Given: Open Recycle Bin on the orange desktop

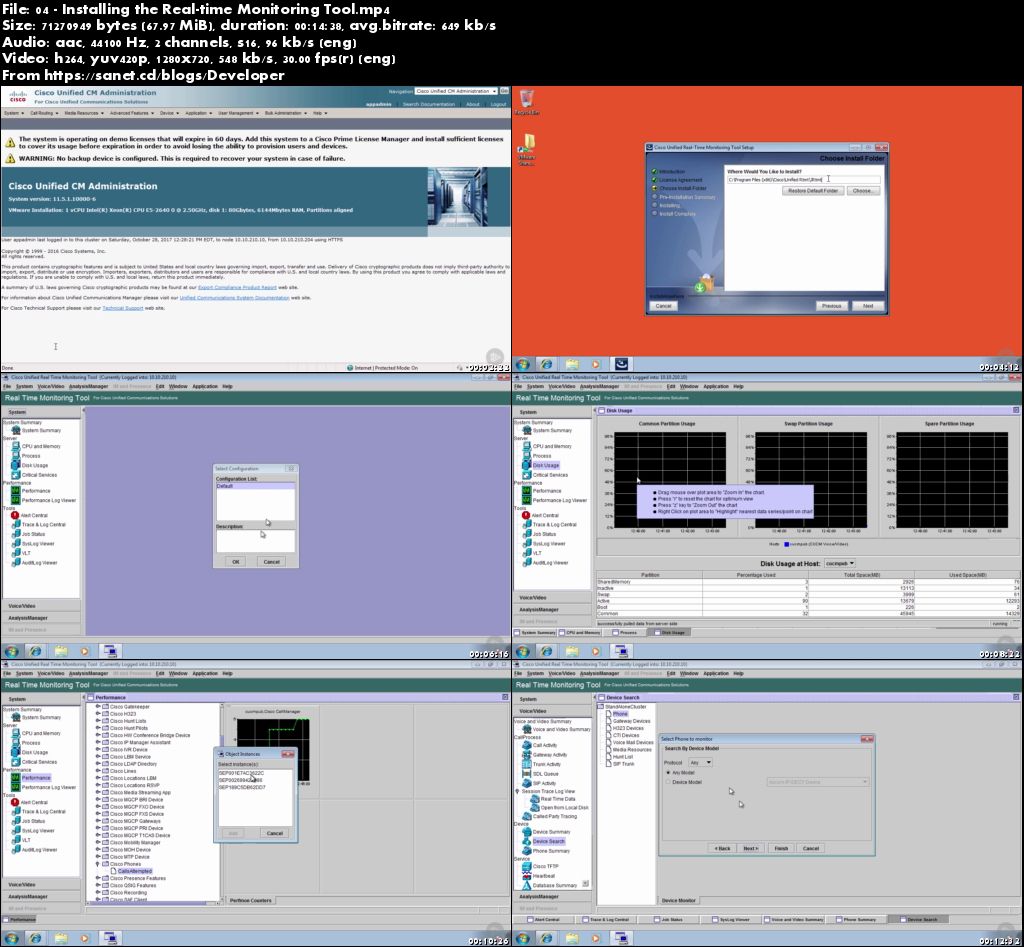Looking at the screenshot, I should (x=526, y=102).
